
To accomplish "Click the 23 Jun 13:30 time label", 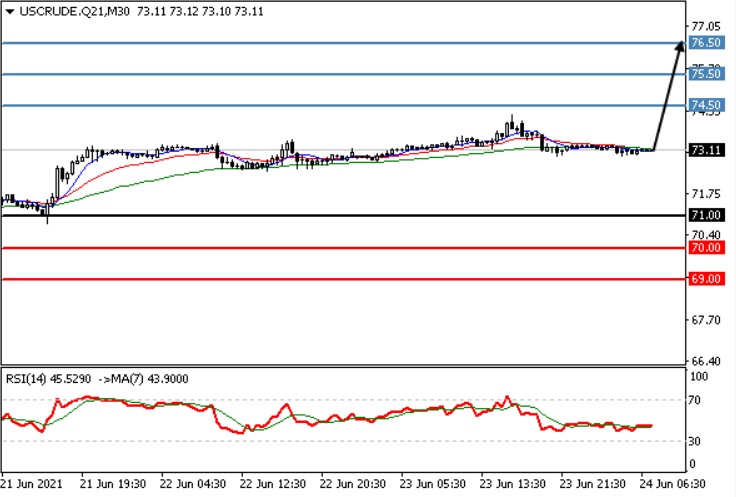I will pyautogui.click(x=512, y=484).
